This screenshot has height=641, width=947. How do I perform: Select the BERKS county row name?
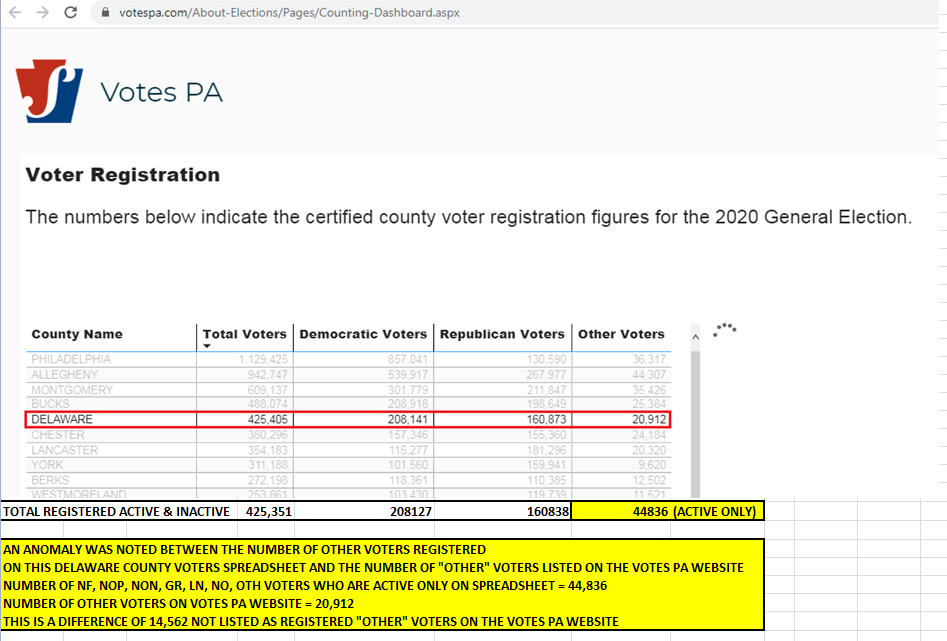pos(50,480)
